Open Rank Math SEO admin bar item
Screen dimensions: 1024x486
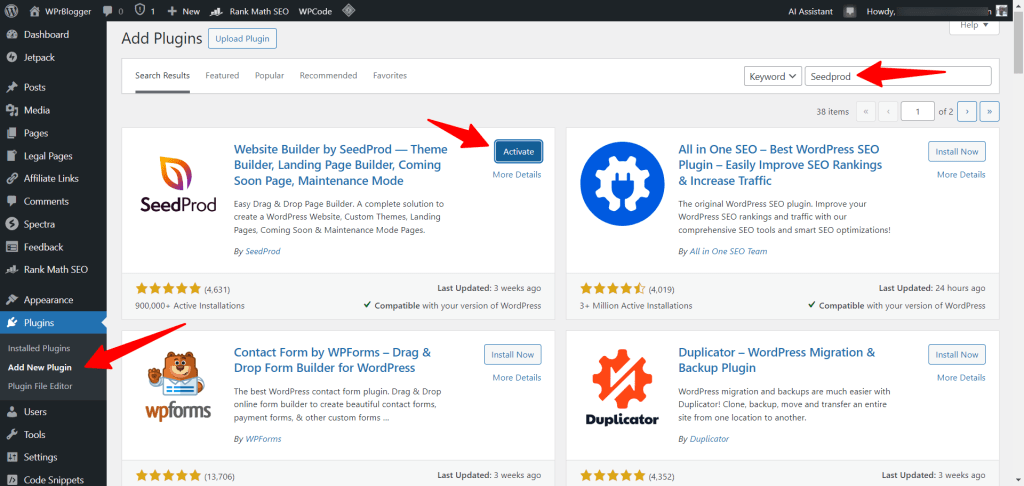click(x=249, y=11)
